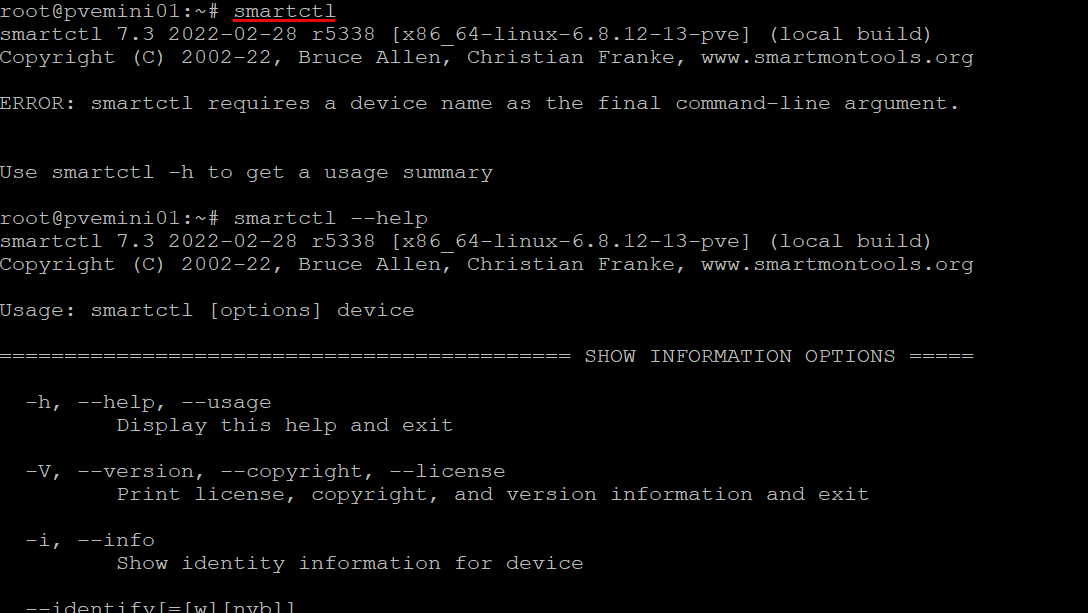Viewport: 1088px width, 613px height.
Task: Open www.smartmontools.org link above the ERROR line
Action: click(837, 57)
